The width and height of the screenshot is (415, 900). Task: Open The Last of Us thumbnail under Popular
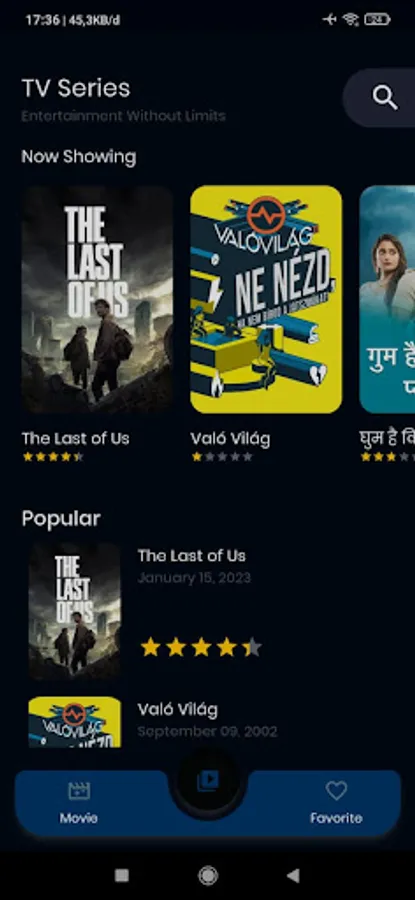75,611
